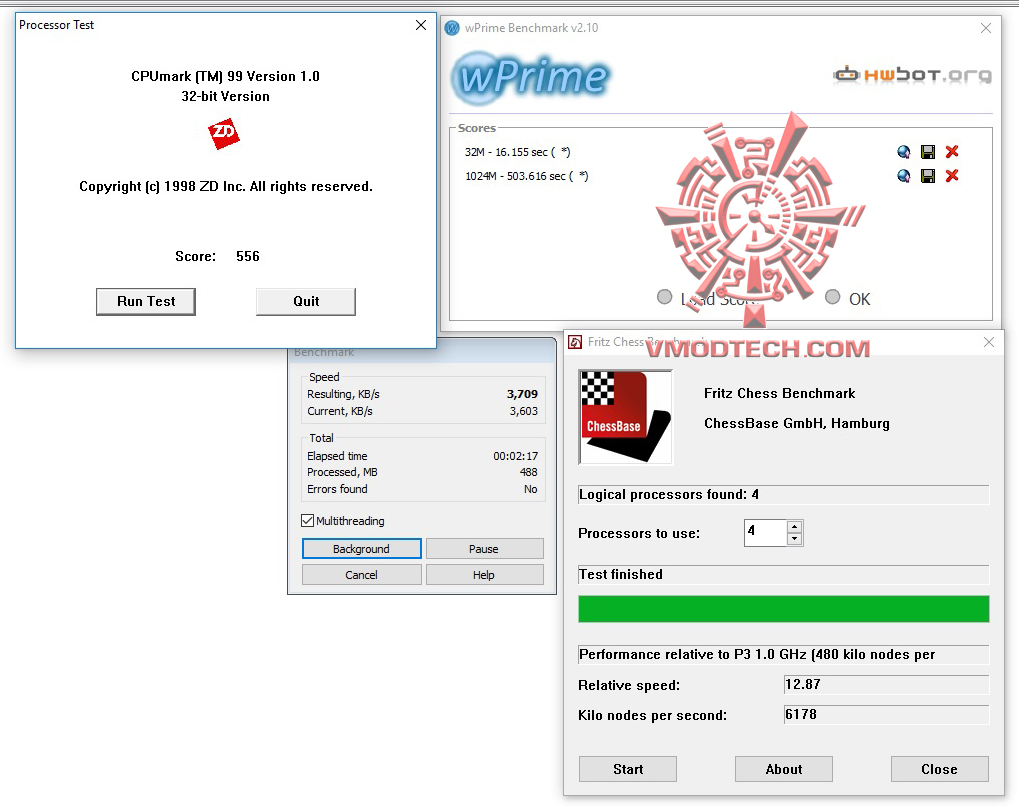1019x806 pixels.
Task: Increase processors to use with up arrow
Action: (794, 526)
